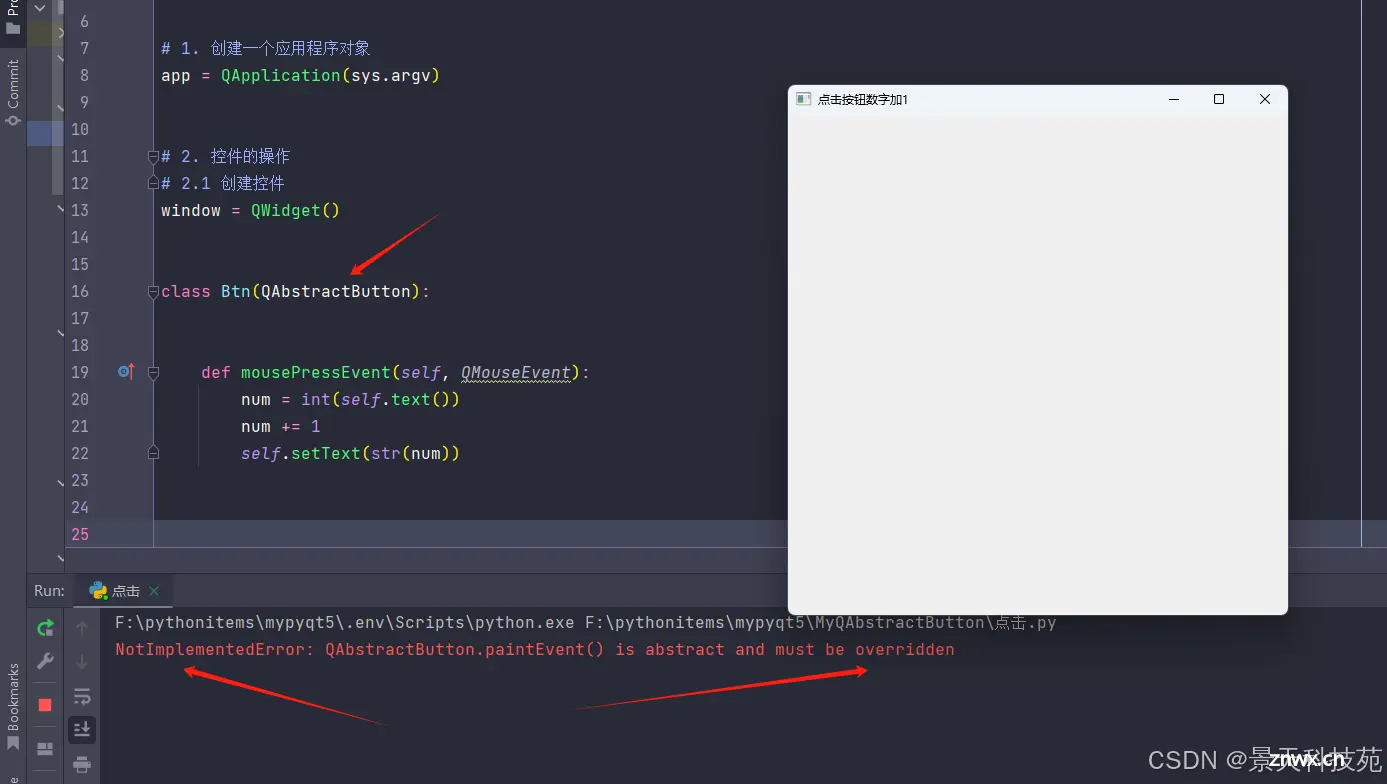Image resolution: width=1387 pixels, height=784 pixels.
Task: Click the QApplication call on line 8
Action: click(x=281, y=75)
